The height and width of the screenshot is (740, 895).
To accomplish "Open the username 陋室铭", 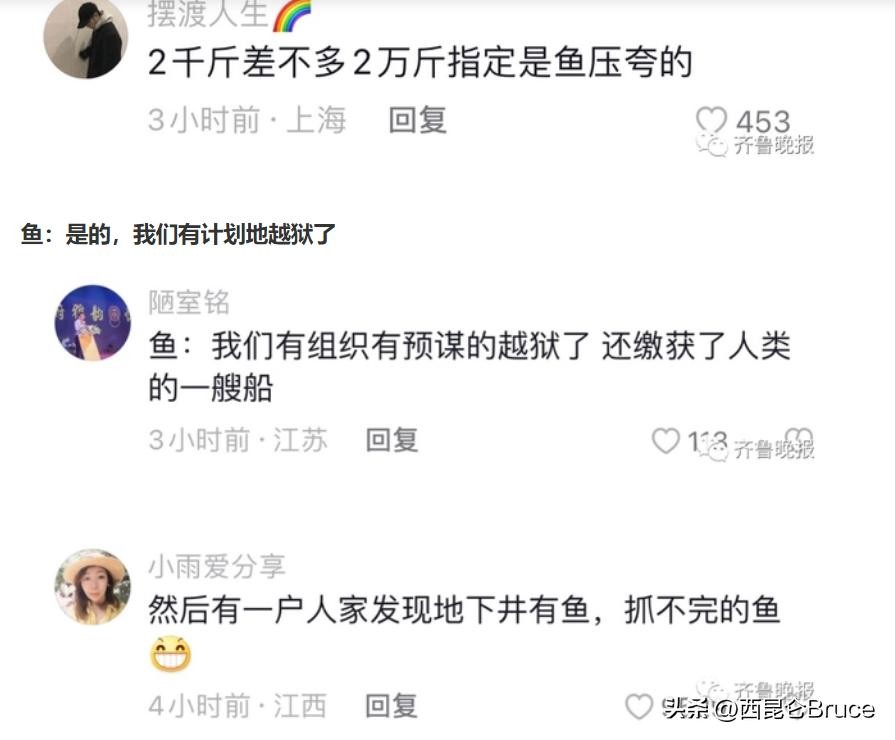I will [189, 302].
